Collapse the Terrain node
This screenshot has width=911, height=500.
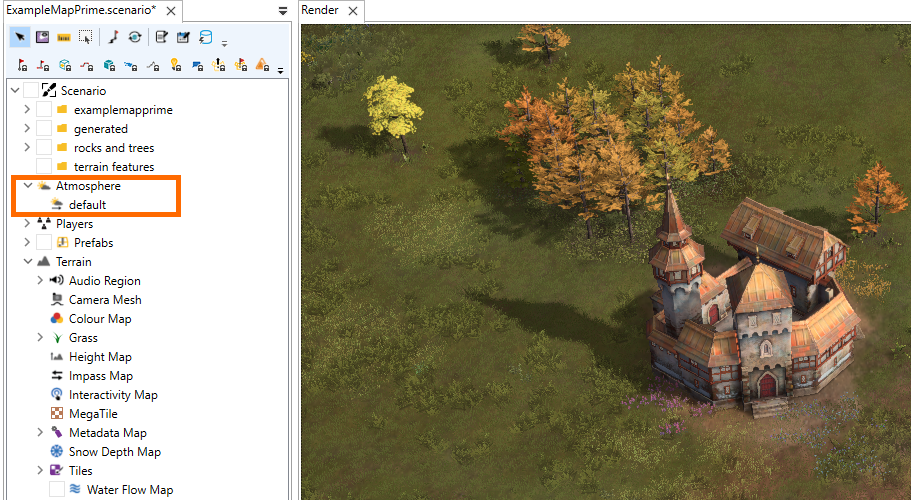tap(27, 262)
